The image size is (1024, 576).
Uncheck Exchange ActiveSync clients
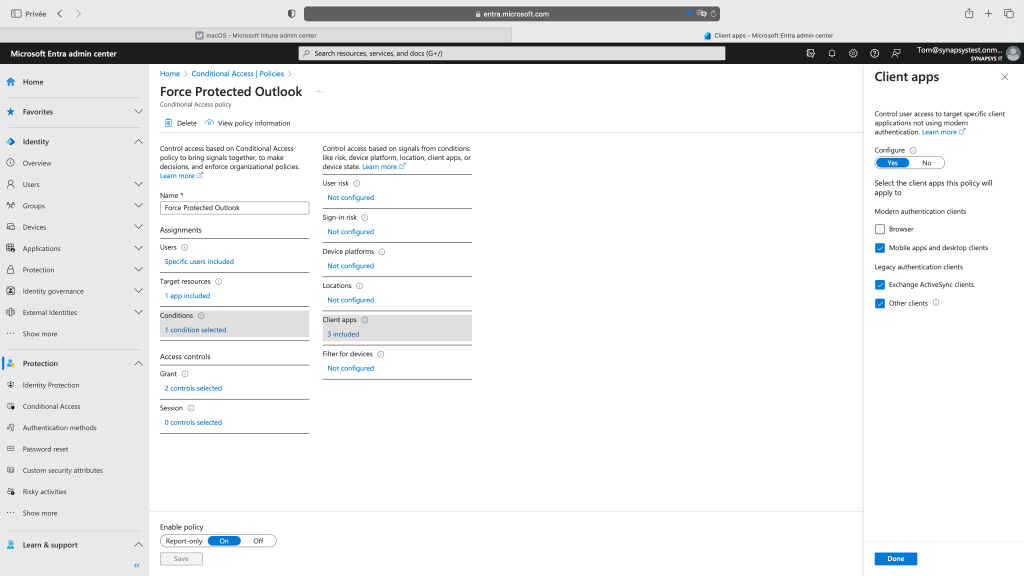coord(880,285)
